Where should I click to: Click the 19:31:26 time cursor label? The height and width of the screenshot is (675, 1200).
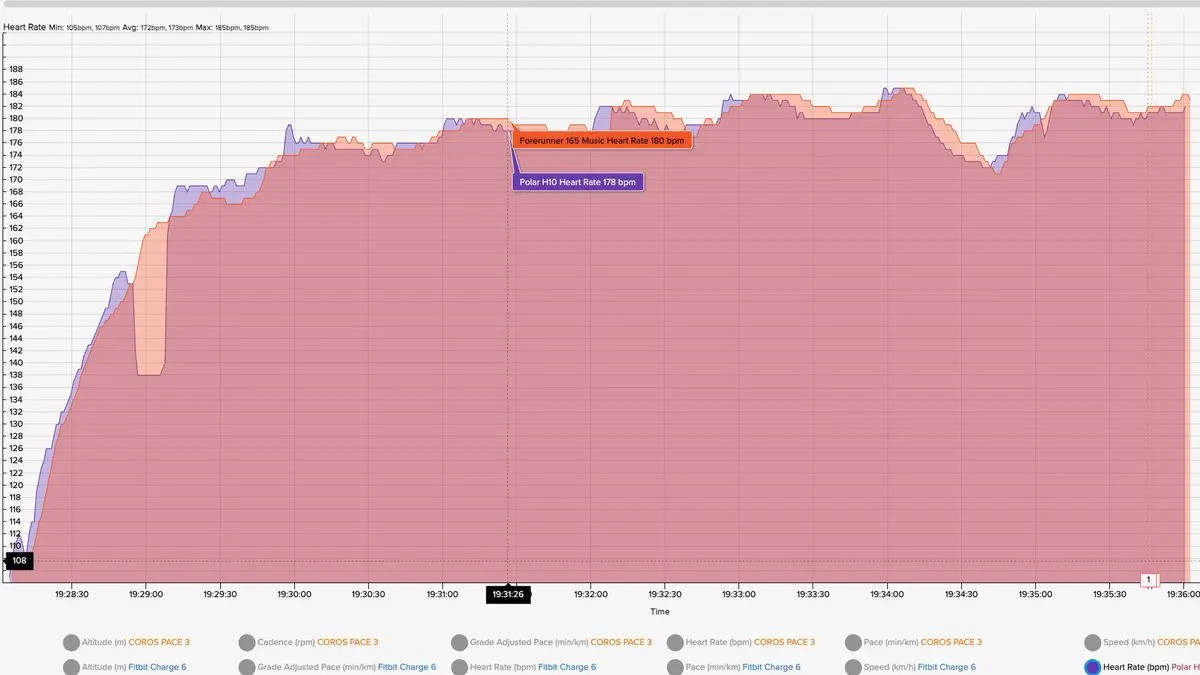click(508, 595)
